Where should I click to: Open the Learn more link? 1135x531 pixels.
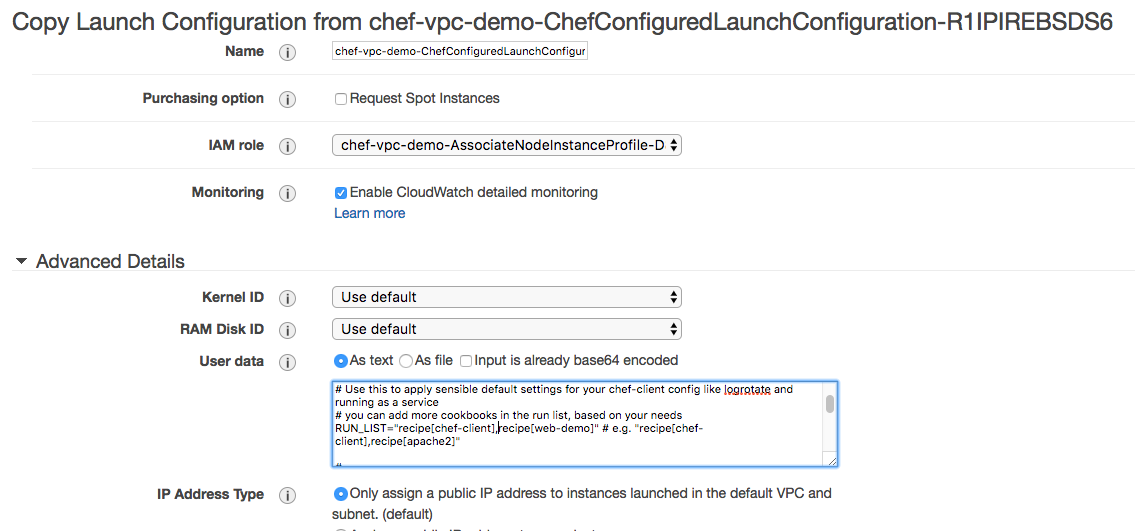[369, 213]
